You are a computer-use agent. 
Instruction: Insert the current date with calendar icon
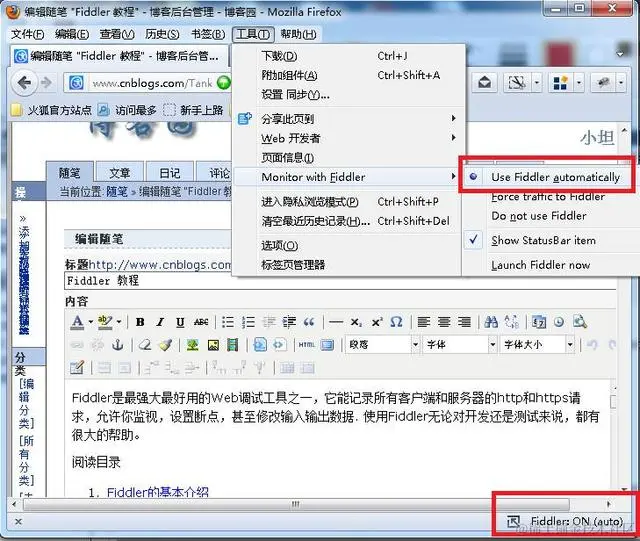click(539, 322)
